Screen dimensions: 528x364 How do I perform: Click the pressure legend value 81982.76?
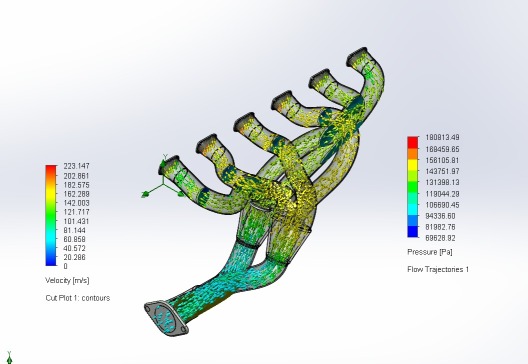point(440,227)
